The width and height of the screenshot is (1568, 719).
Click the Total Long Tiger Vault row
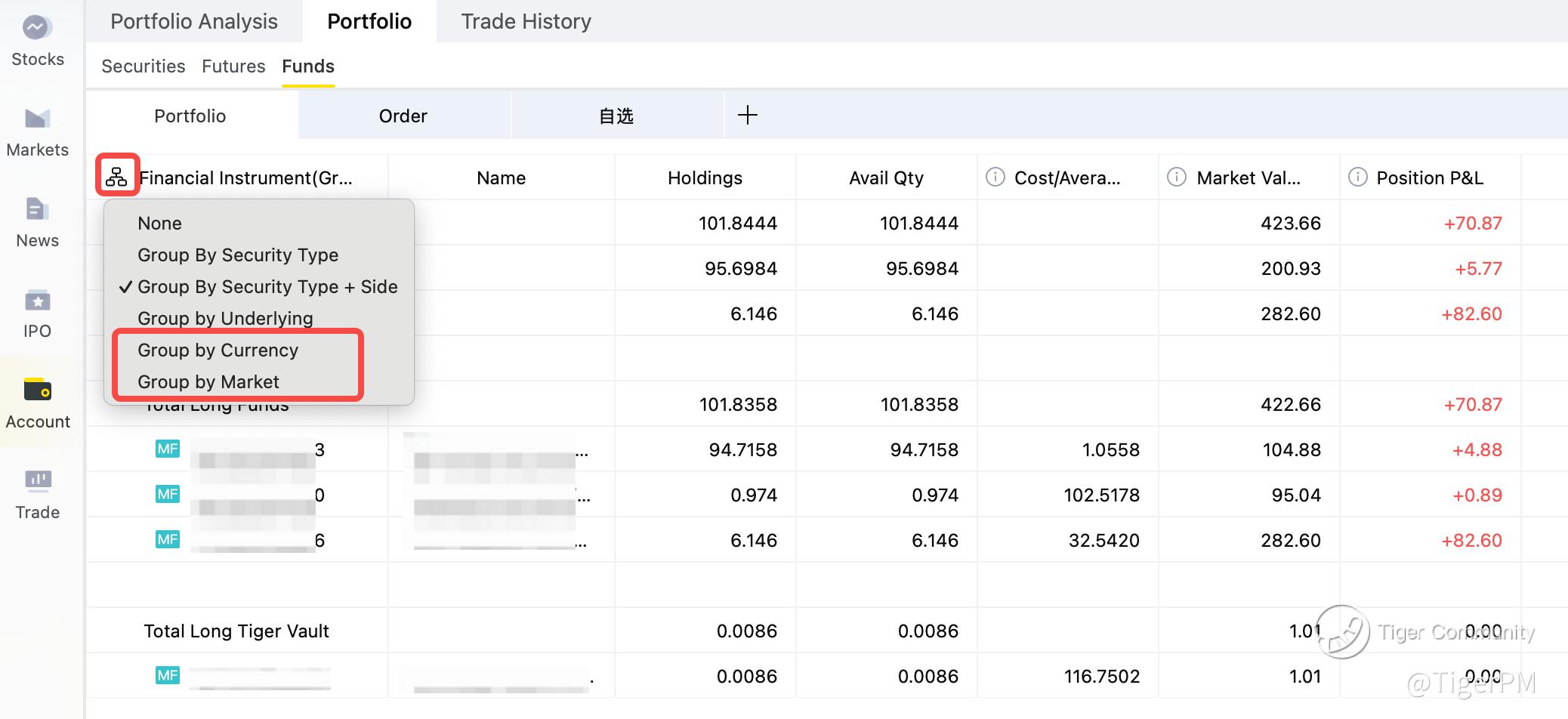236,631
